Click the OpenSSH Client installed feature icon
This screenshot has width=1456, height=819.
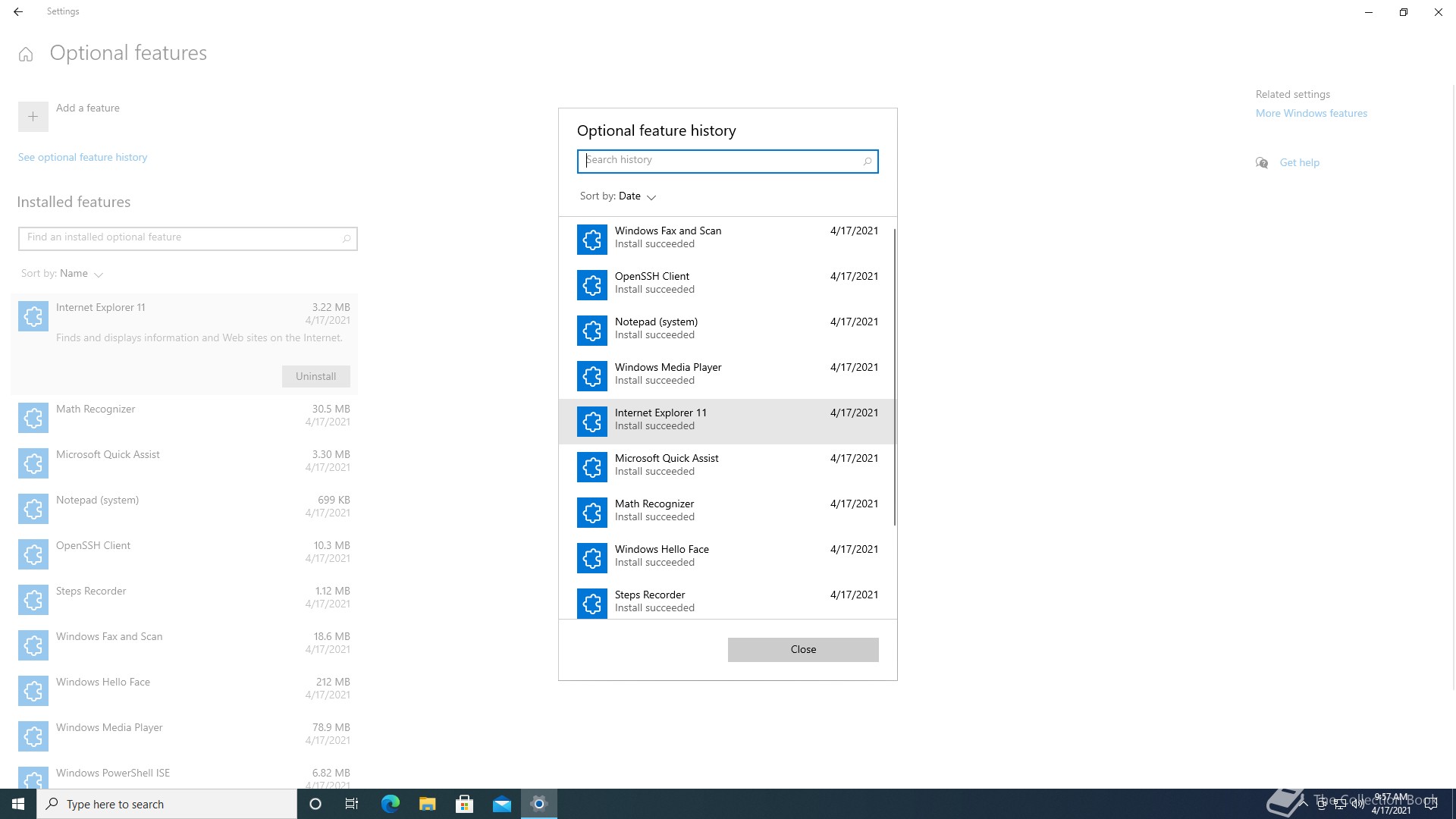[33, 554]
